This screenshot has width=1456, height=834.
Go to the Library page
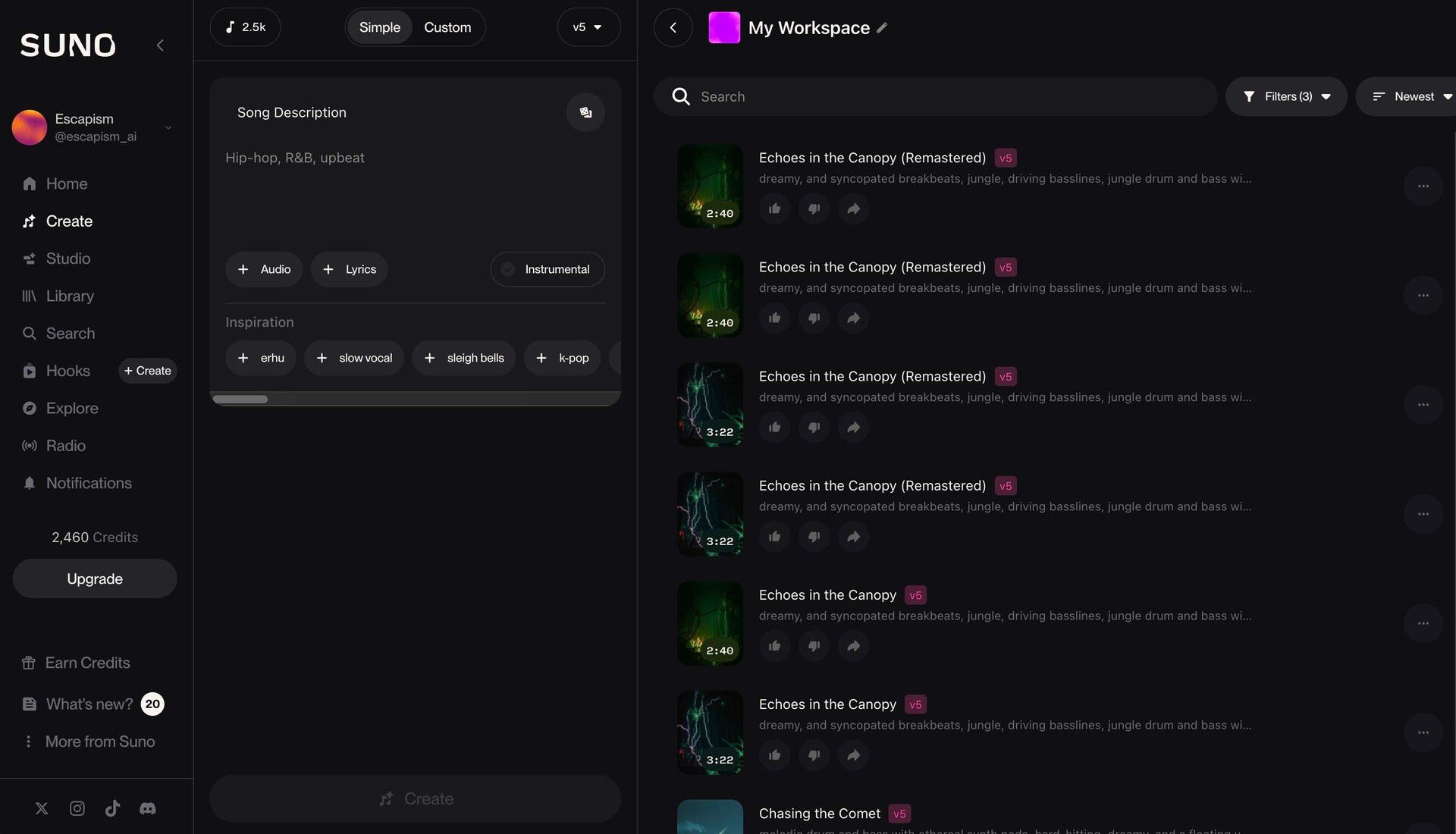pyautogui.click(x=70, y=296)
